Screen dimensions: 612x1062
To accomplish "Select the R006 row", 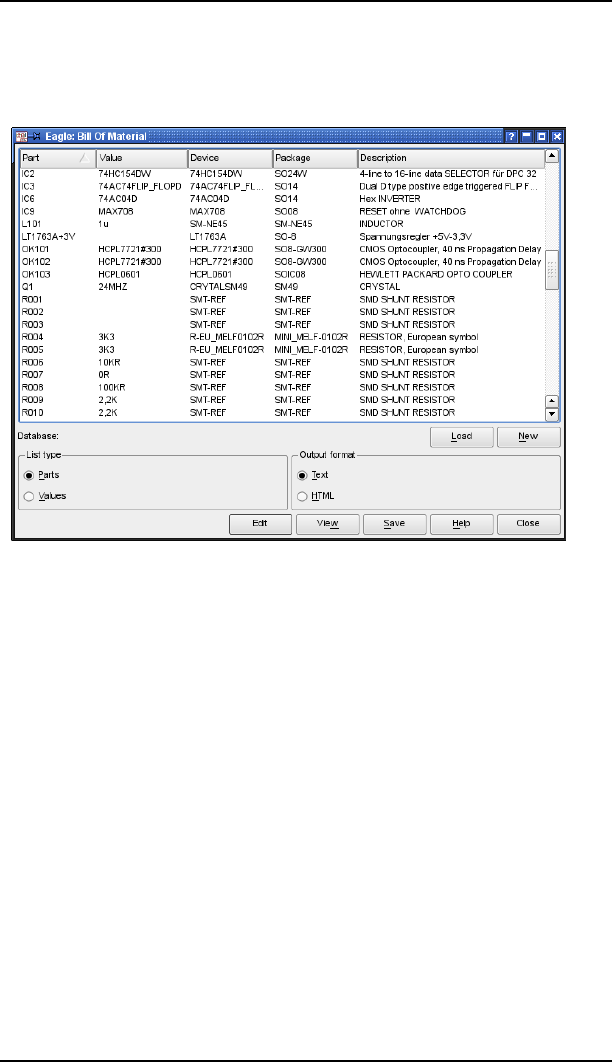I will (x=282, y=362).
